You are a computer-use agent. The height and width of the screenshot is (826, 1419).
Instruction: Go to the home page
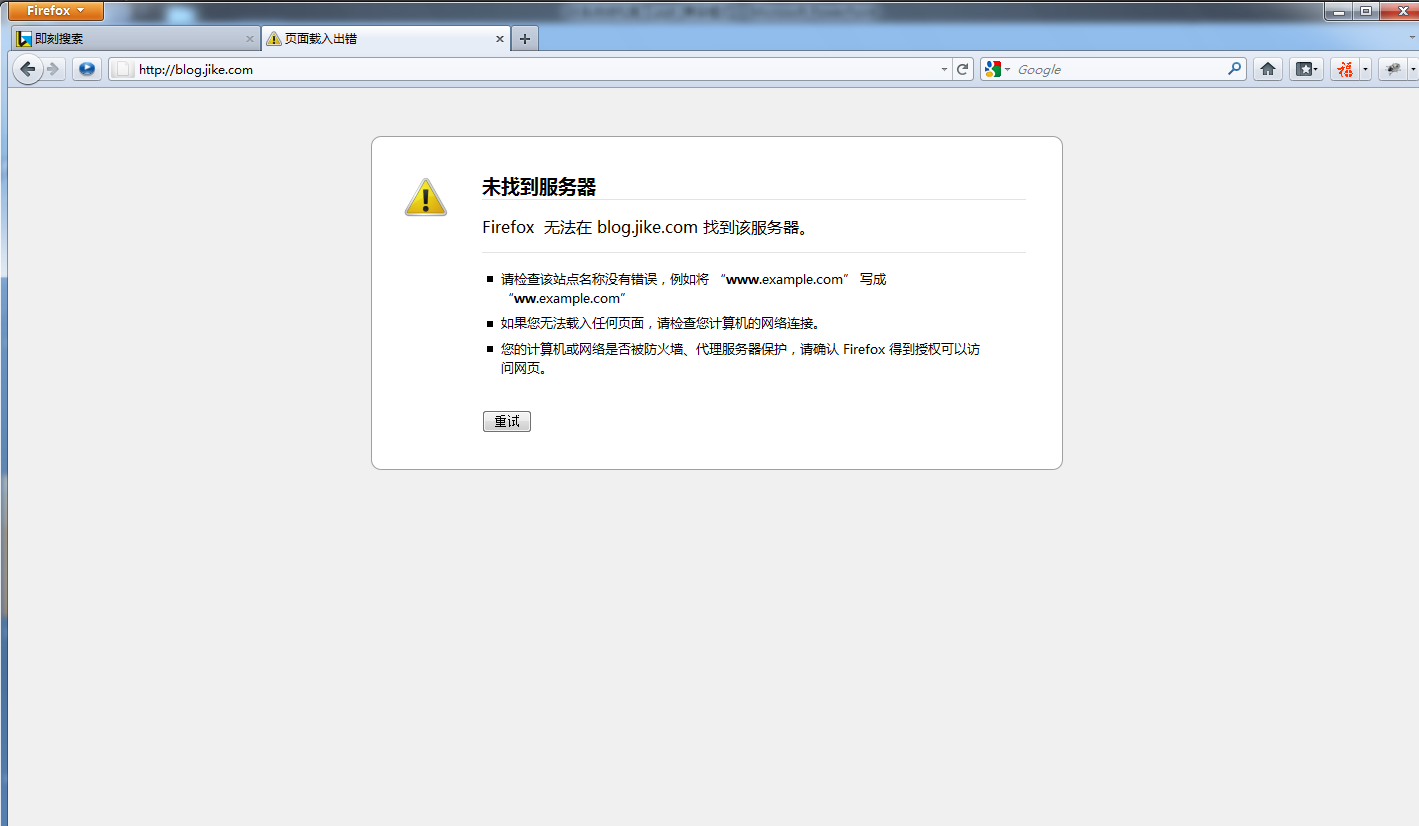point(1268,69)
